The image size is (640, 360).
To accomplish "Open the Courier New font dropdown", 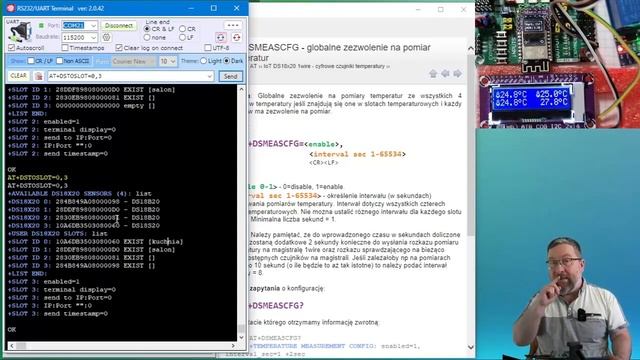I will coord(133,61).
